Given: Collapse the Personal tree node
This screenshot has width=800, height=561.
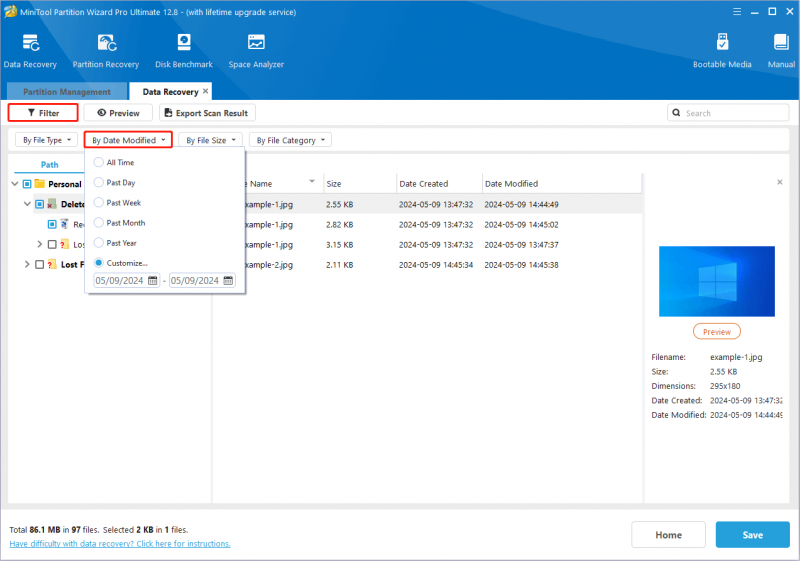Looking at the screenshot, I should 15,184.
